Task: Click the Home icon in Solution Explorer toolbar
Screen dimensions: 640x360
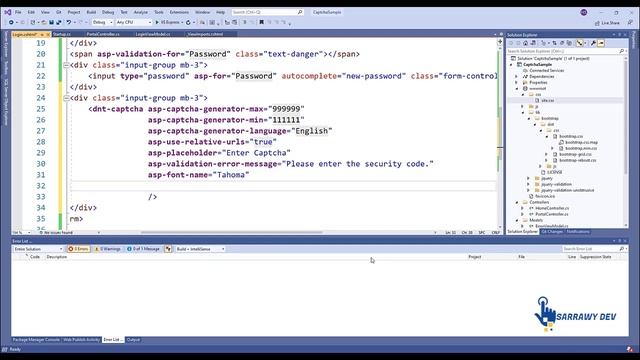Action: 526,43
